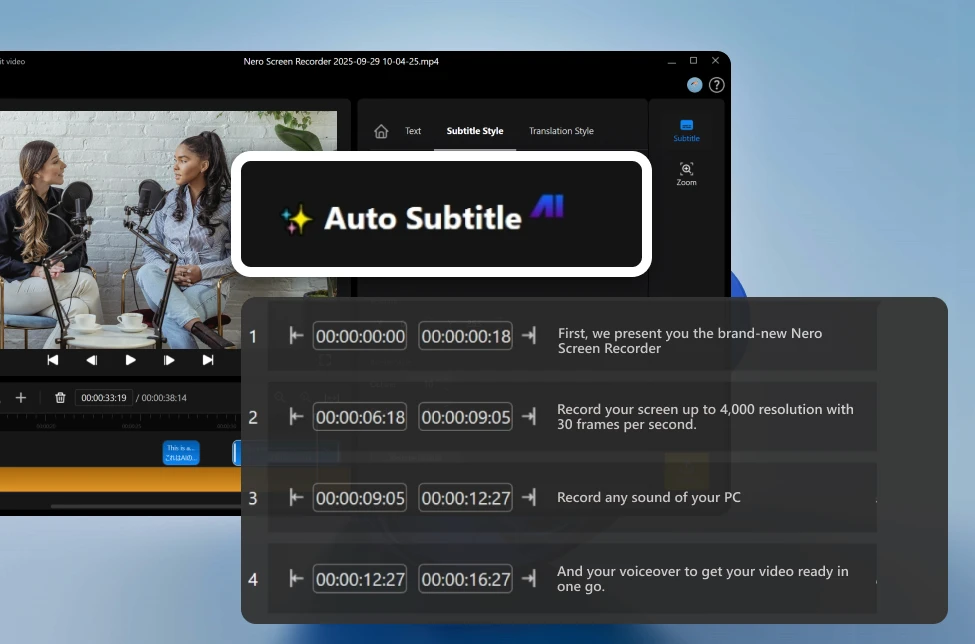This screenshot has height=644, width=975.
Task: Edit row 3 end time 00:00:12:27
Action: (x=466, y=497)
